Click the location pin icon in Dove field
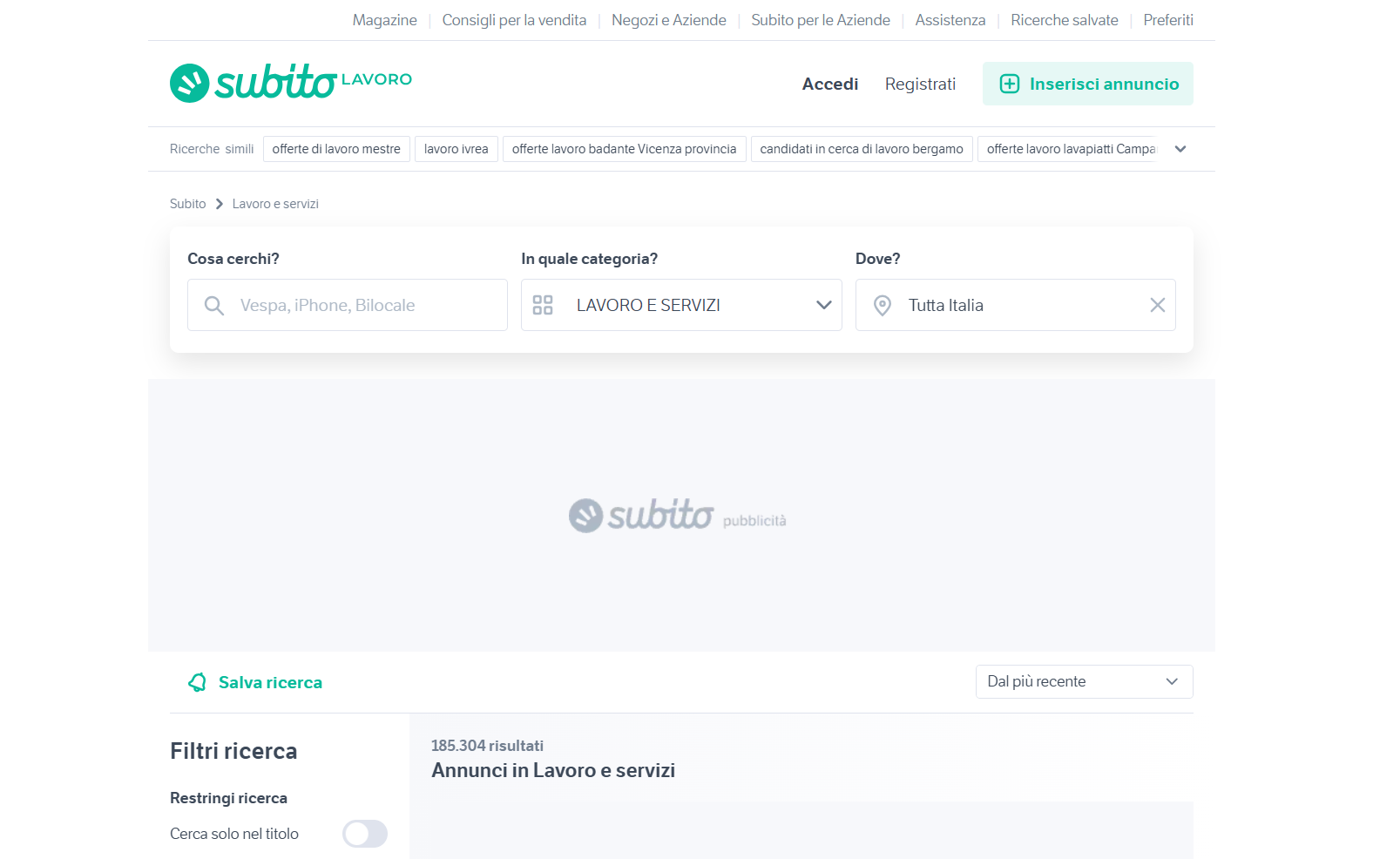The image size is (1400, 859). pos(882,305)
